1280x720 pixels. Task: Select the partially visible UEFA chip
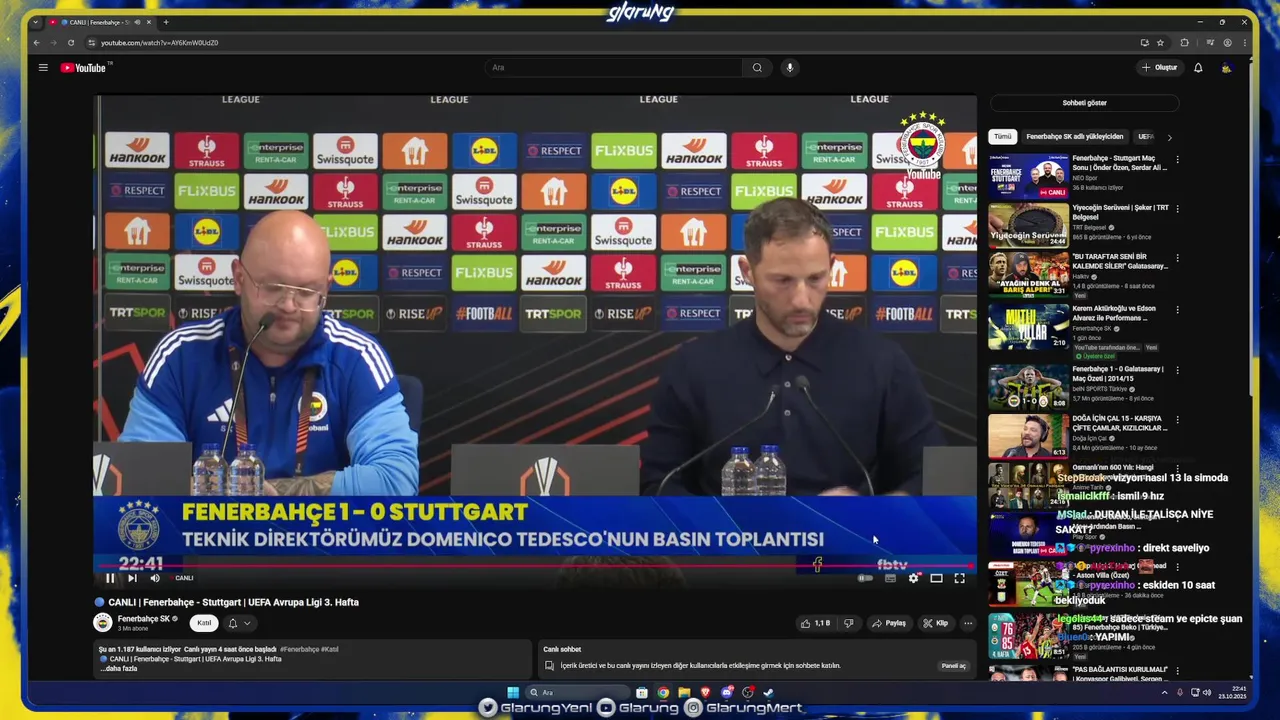coord(1146,137)
